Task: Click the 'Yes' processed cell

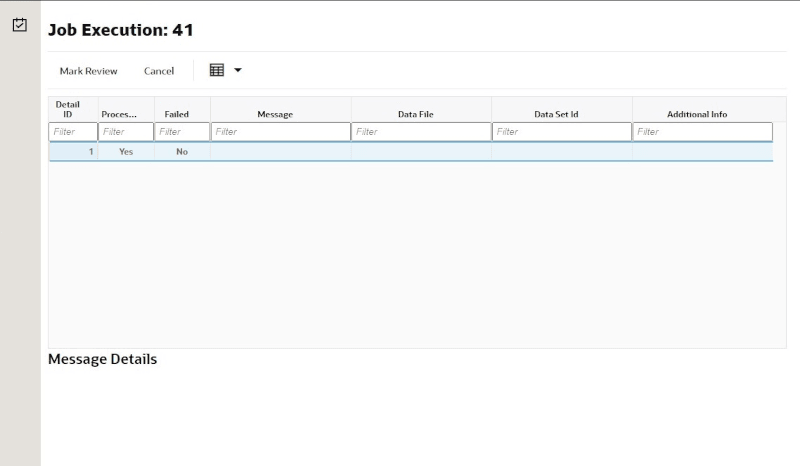Action: pos(126,152)
